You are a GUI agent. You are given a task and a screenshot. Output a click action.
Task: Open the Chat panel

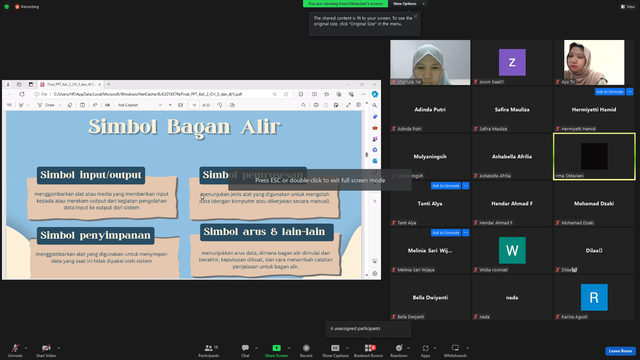[245, 350]
